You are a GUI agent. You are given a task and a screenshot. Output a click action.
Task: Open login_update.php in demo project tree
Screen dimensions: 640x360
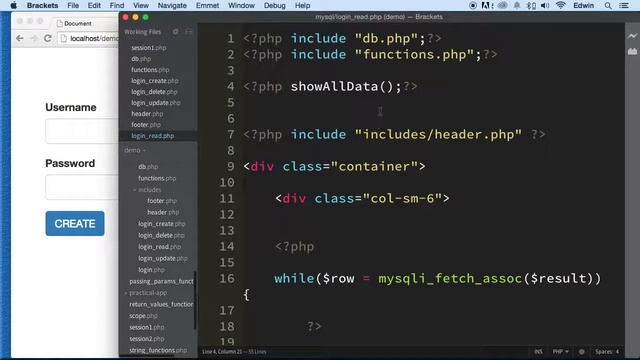click(x=162, y=258)
